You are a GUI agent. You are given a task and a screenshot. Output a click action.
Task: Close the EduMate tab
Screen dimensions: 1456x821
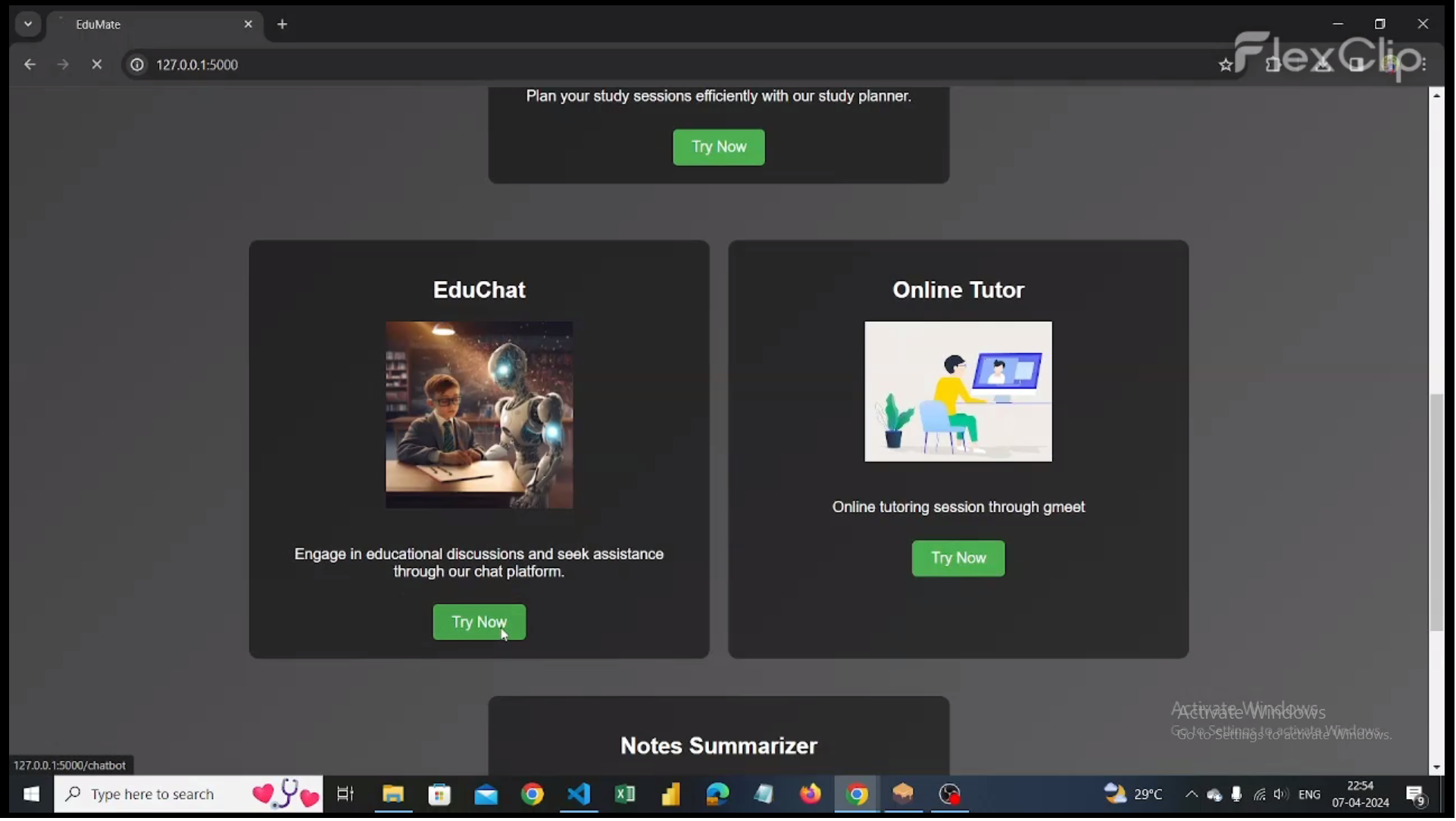[248, 24]
